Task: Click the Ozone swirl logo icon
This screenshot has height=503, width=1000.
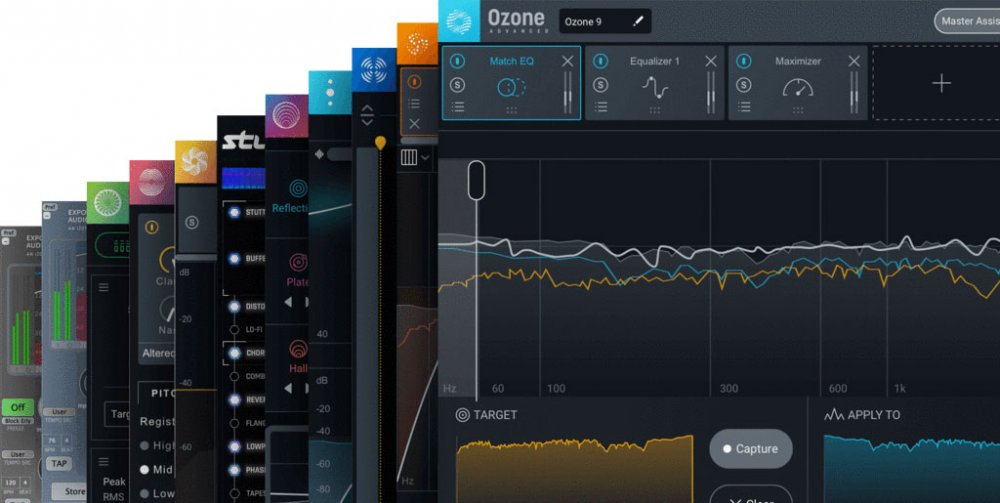Action: [x=459, y=21]
